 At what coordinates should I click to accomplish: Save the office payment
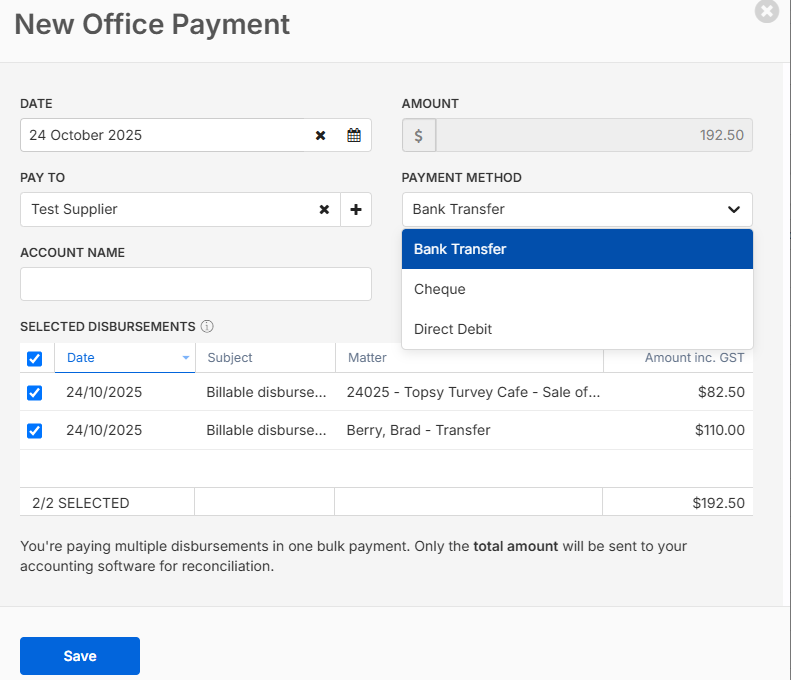(x=80, y=656)
